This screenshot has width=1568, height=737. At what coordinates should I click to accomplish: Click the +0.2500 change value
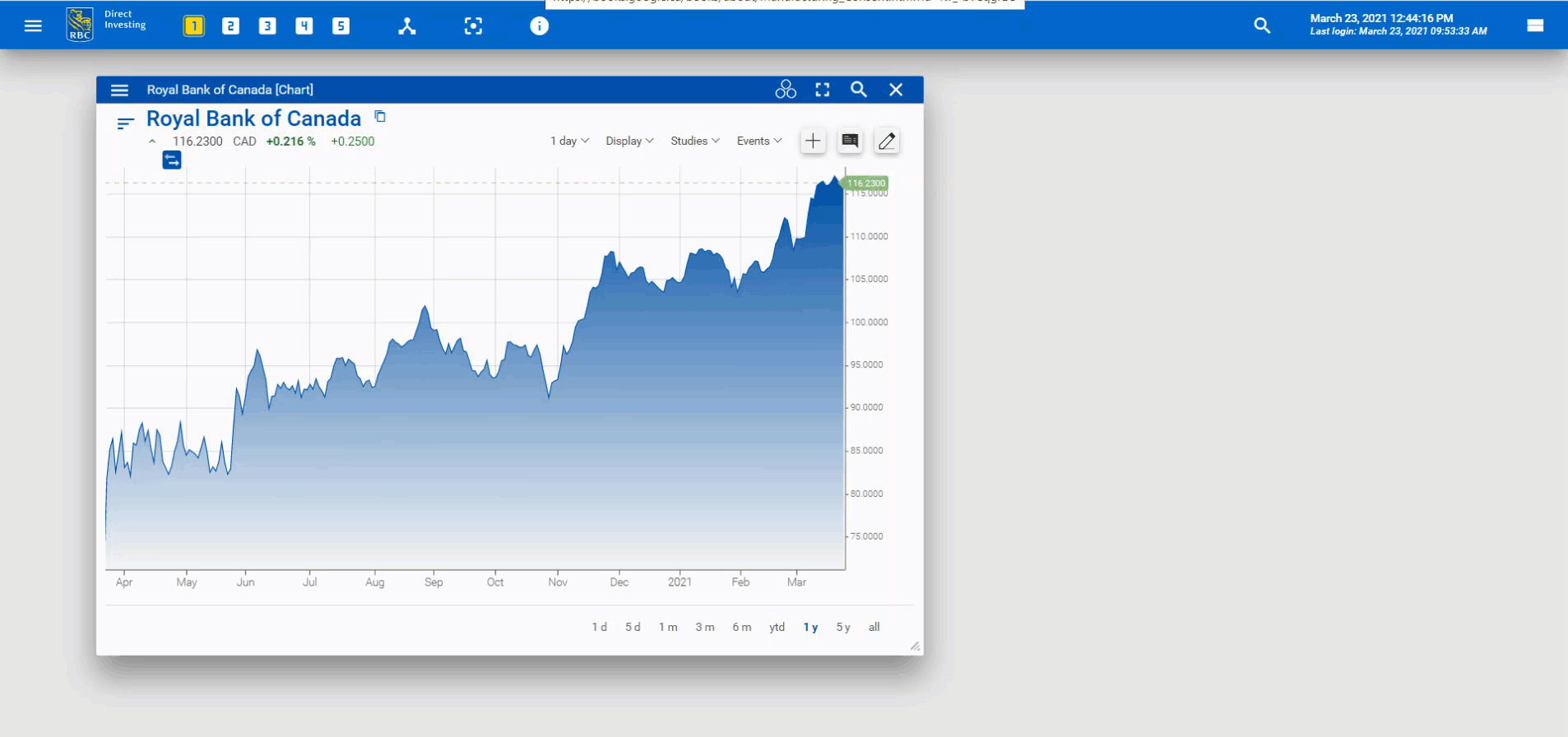[x=353, y=141]
